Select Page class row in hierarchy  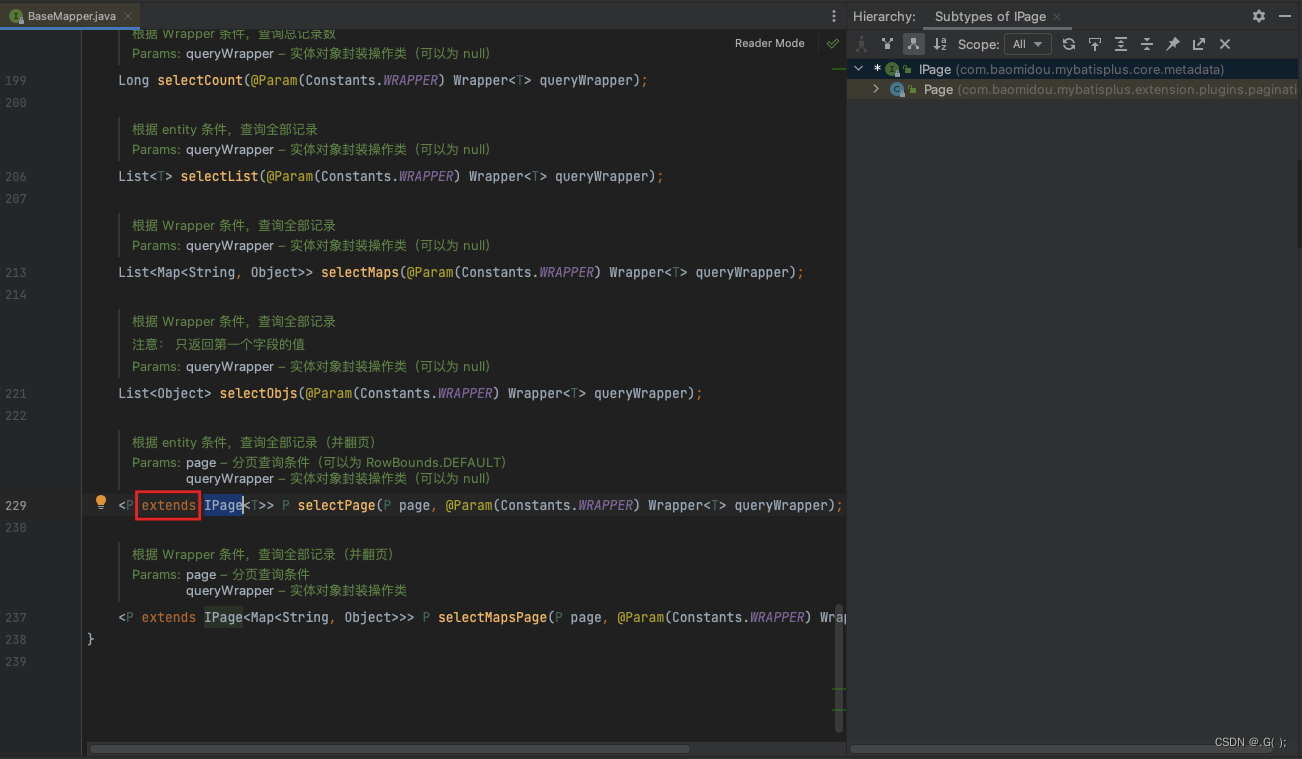tap(1074, 89)
